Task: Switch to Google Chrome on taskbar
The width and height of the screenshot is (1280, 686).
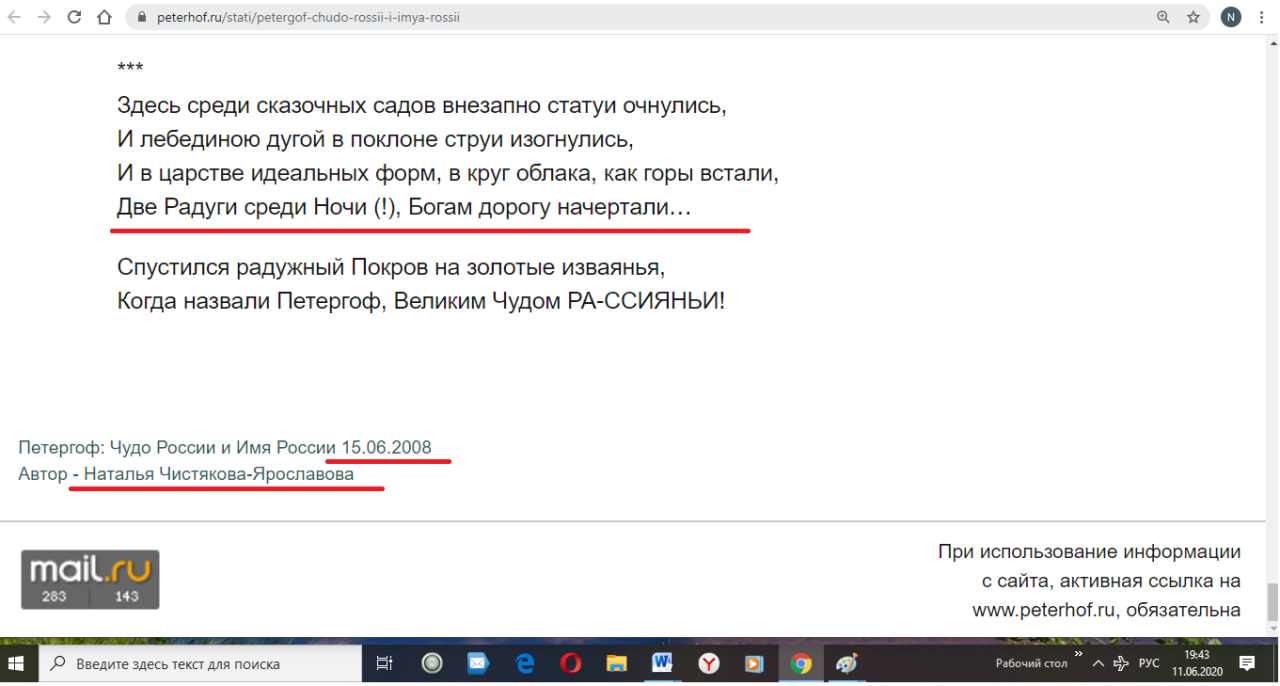Action: tap(801, 663)
